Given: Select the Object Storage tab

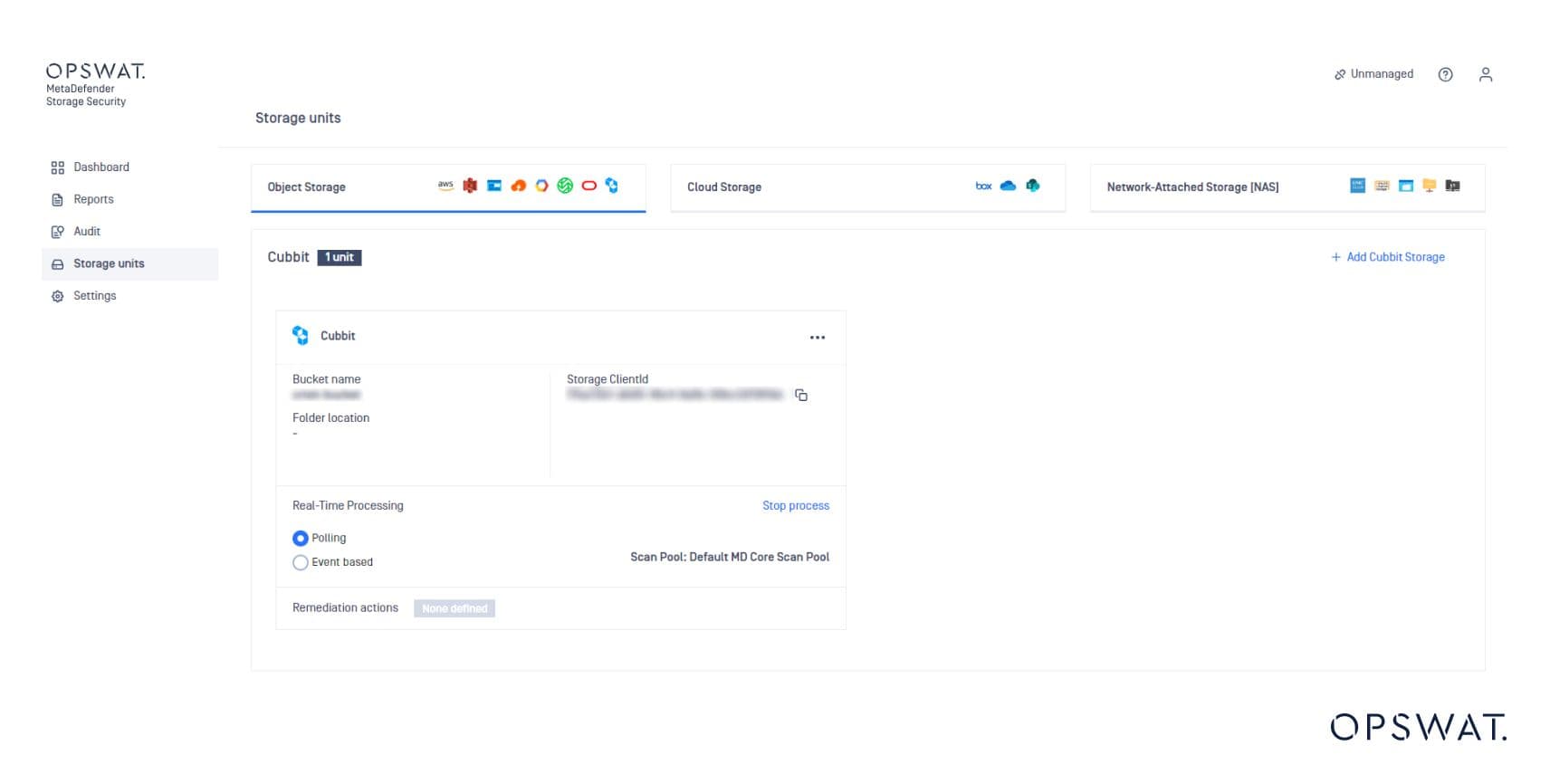Looking at the screenshot, I should (448, 187).
